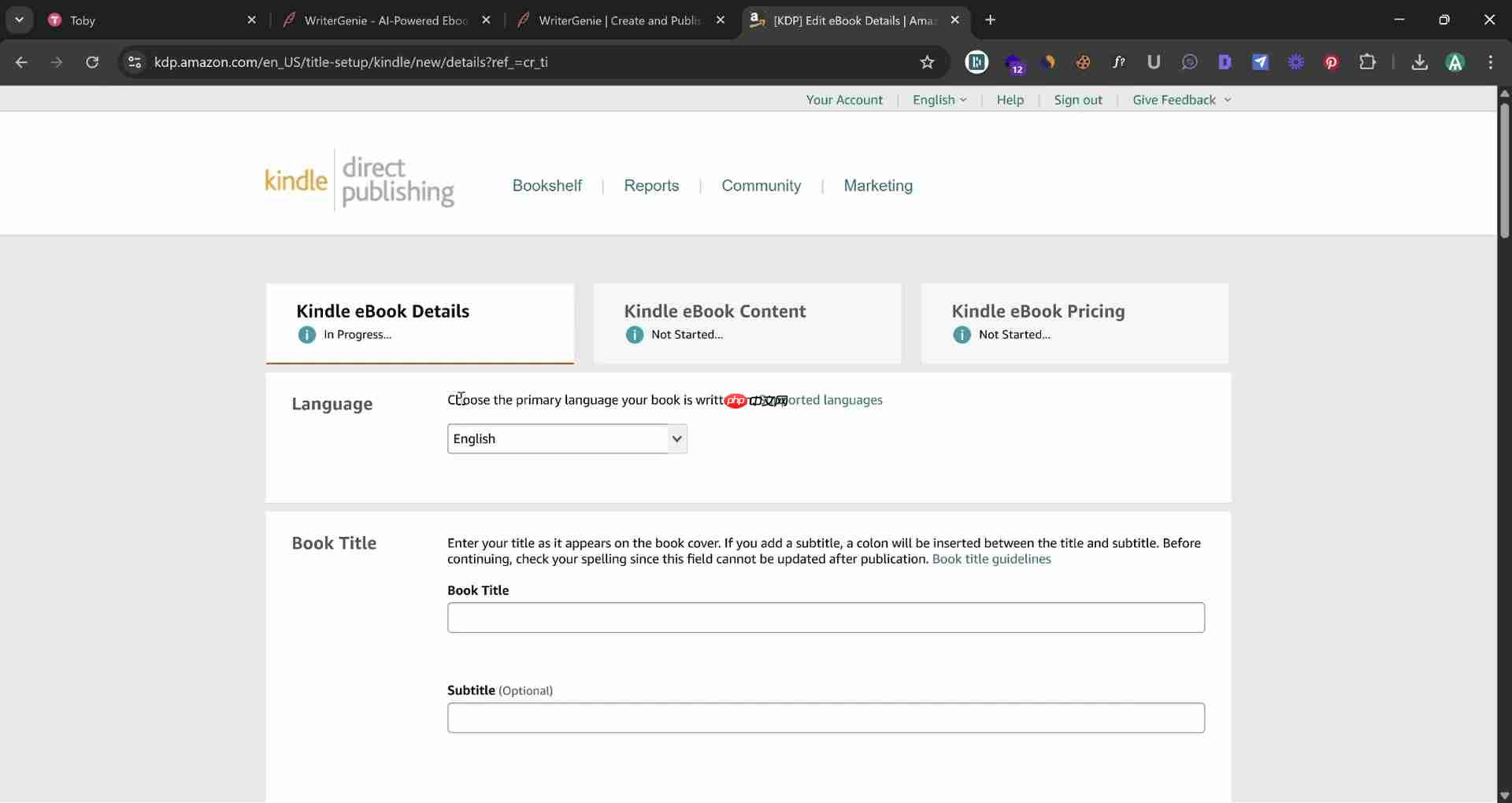This screenshot has width=1512, height=803.
Task: Click the page vertical scrollbar thumb
Action: (x=1504, y=169)
